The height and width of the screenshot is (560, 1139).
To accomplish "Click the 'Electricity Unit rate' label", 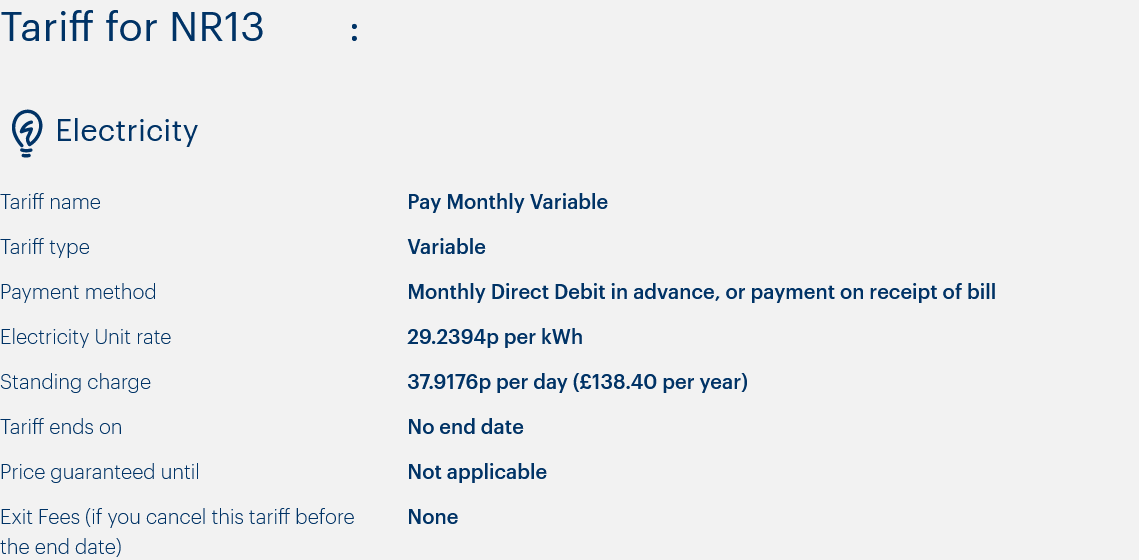I will 86,337.
